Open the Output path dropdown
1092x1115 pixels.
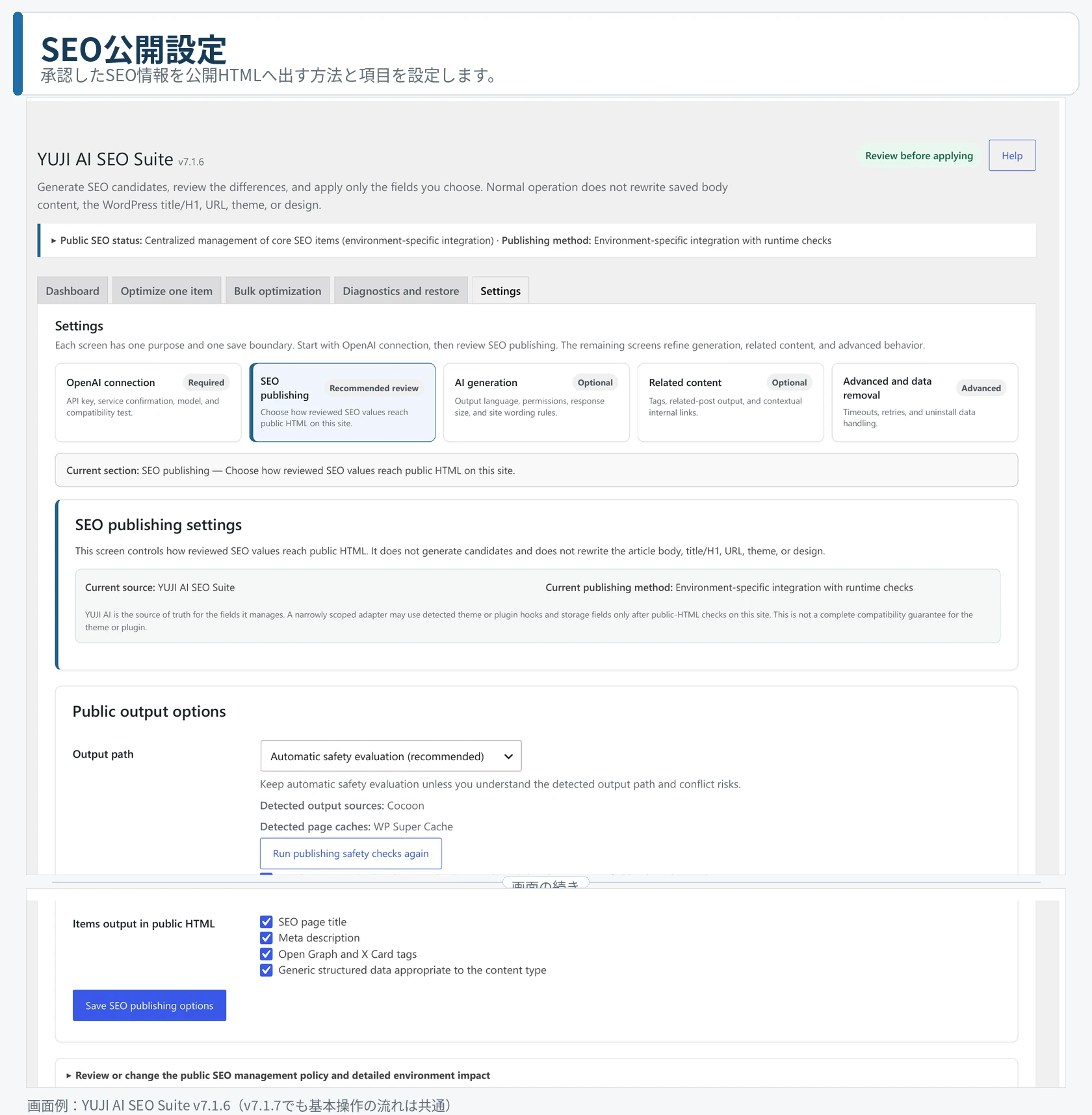click(x=391, y=756)
